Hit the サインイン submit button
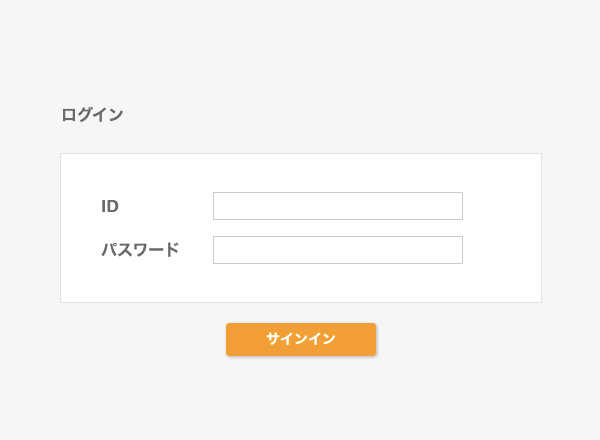Image resolution: width=600 pixels, height=440 pixels. pyautogui.click(x=300, y=339)
